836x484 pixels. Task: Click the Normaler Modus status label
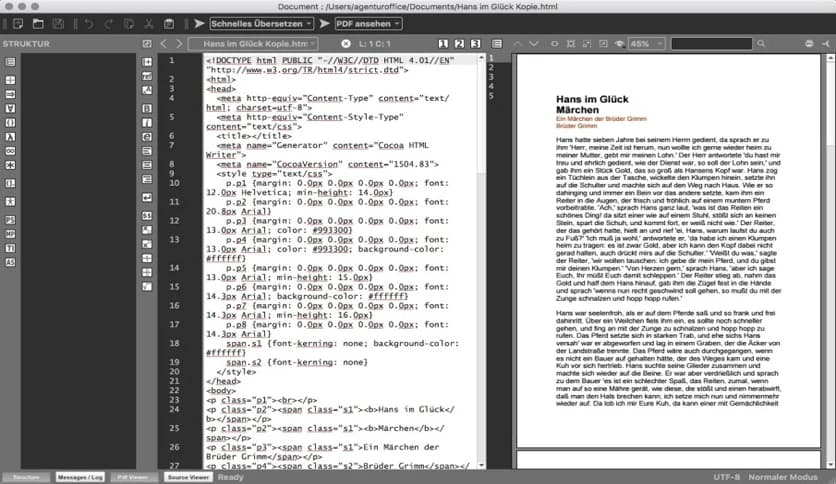(783, 477)
